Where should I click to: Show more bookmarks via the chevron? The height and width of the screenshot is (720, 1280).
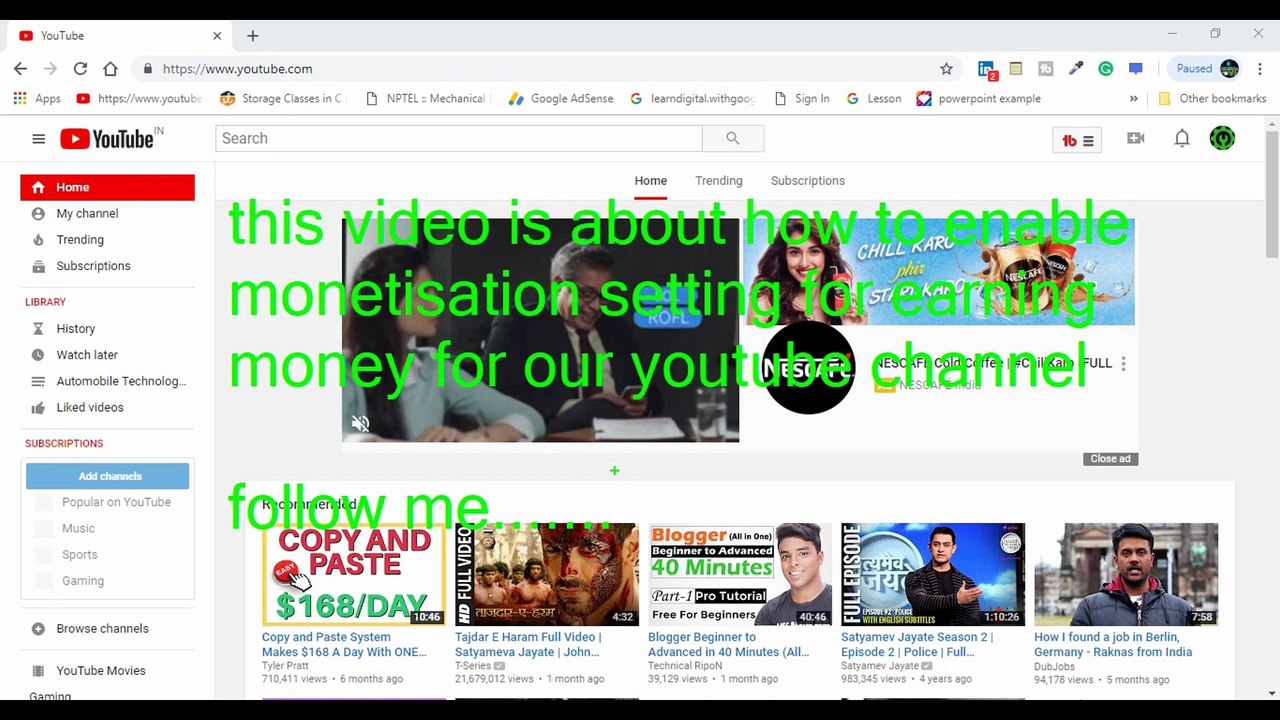[1133, 99]
